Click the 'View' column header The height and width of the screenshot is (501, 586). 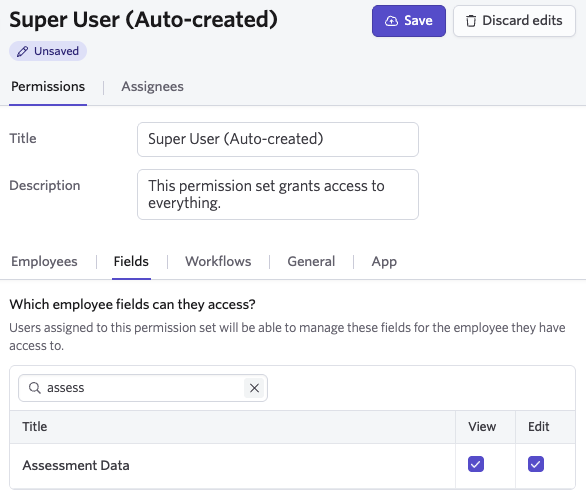(x=482, y=427)
